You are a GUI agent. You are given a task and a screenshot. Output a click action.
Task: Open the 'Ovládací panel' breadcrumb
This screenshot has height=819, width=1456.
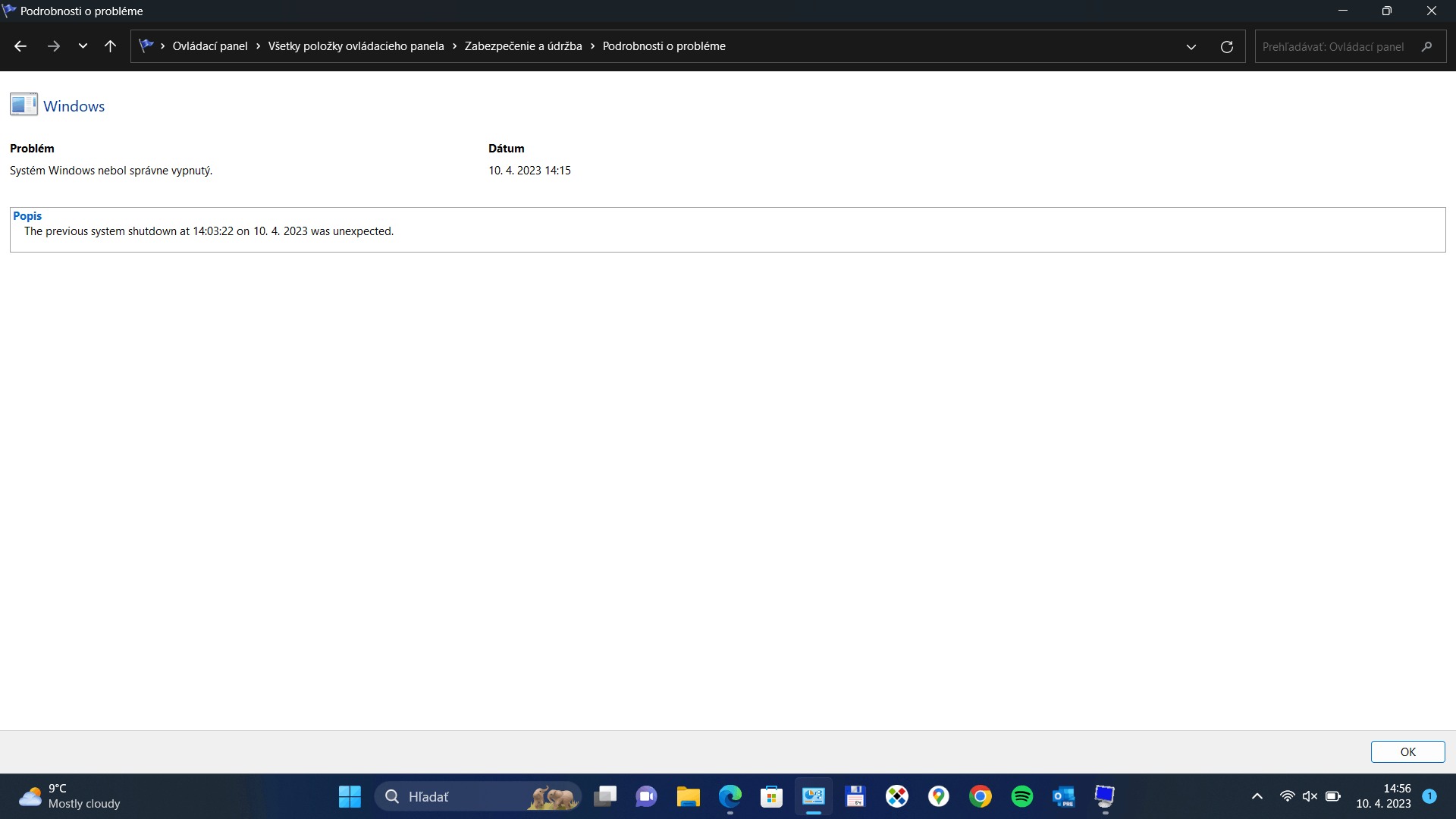[x=210, y=46]
